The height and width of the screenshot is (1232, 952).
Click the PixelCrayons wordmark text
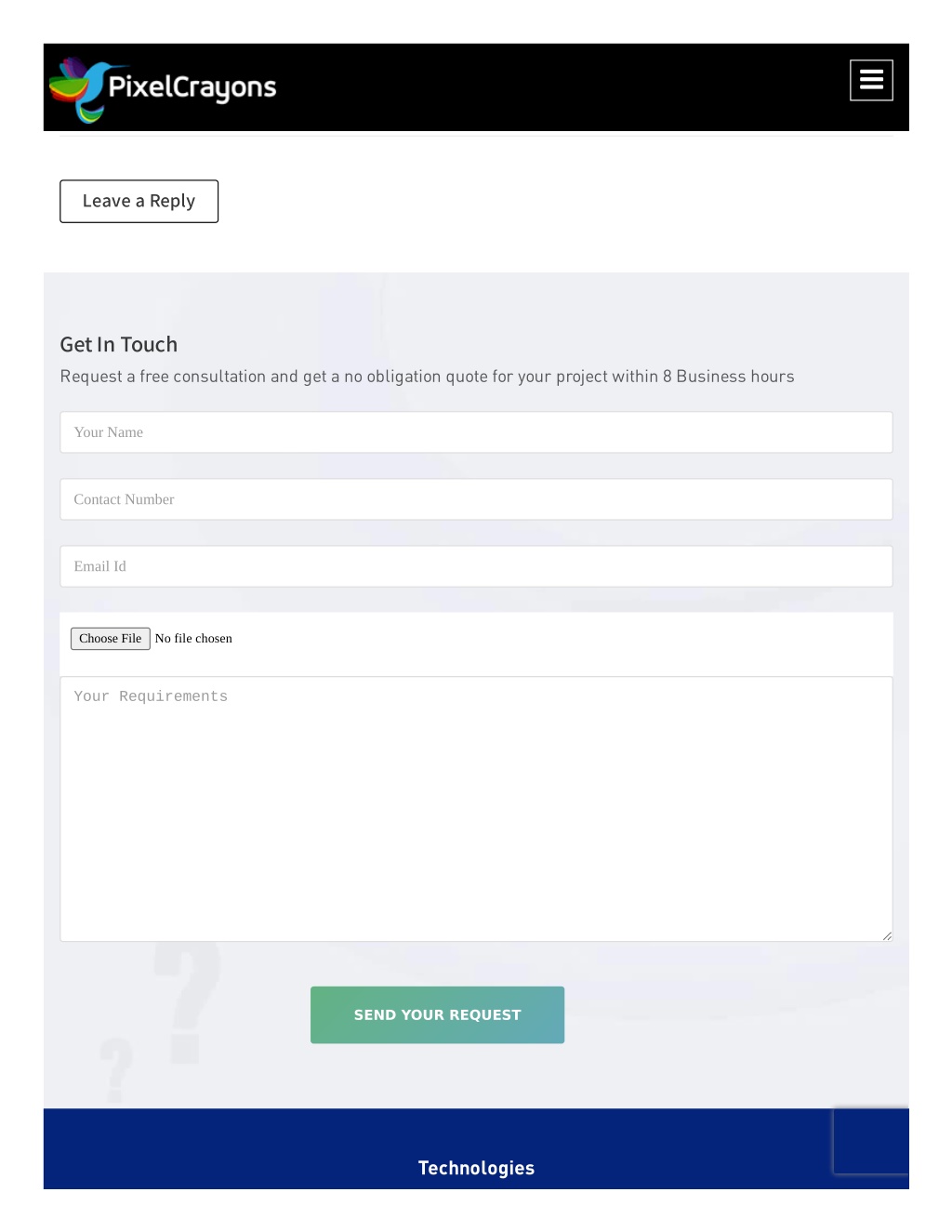point(192,87)
